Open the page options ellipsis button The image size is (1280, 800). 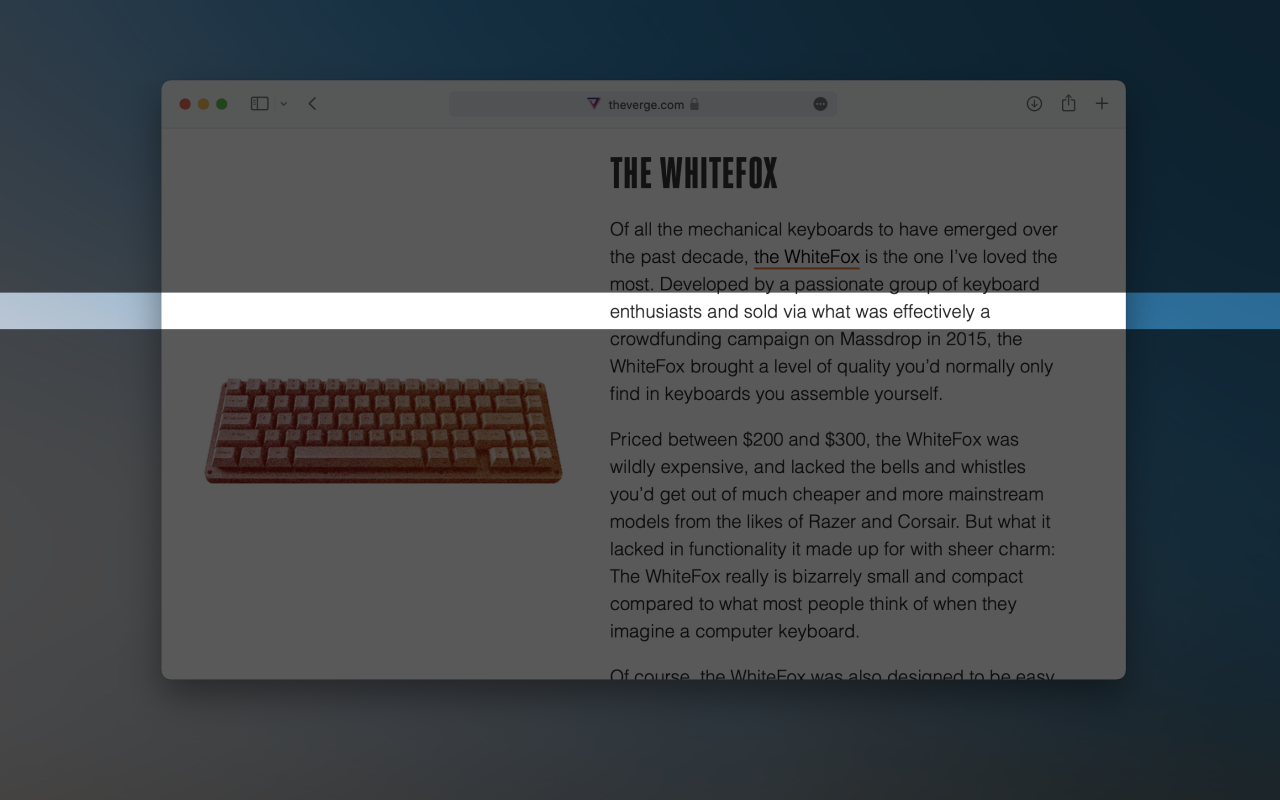click(x=820, y=104)
